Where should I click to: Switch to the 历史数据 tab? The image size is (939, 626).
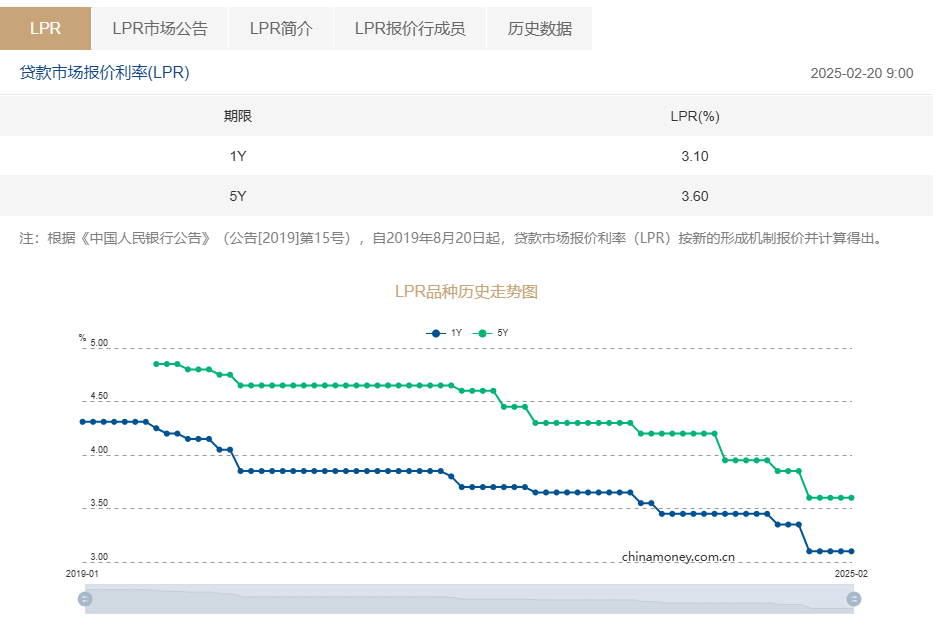[x=540, y=28]
